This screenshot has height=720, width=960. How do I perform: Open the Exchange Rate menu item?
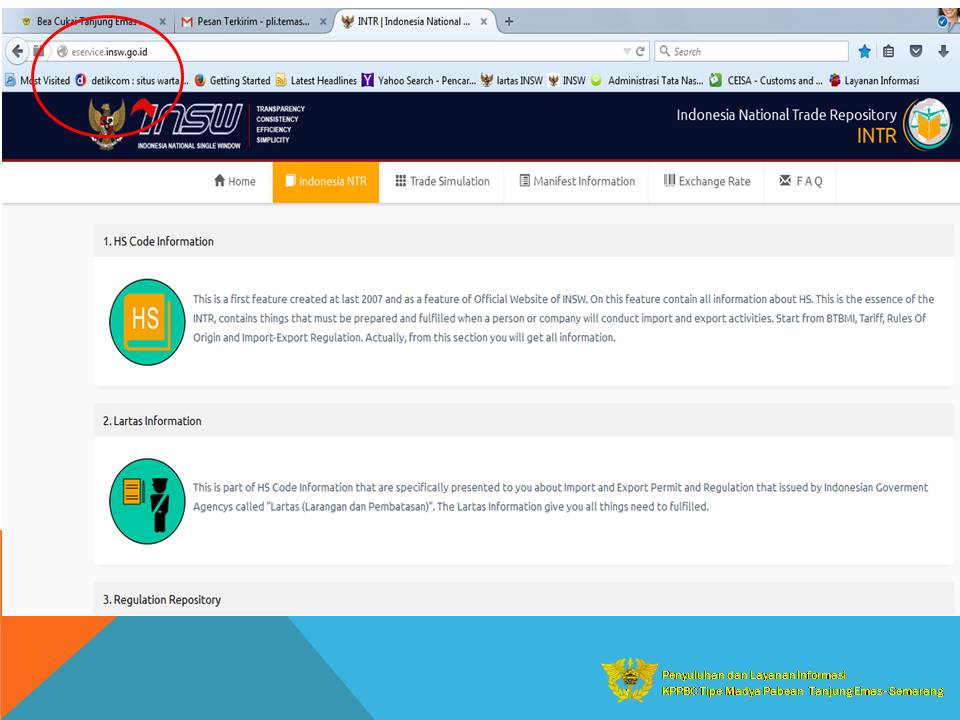tap(707, 181)
